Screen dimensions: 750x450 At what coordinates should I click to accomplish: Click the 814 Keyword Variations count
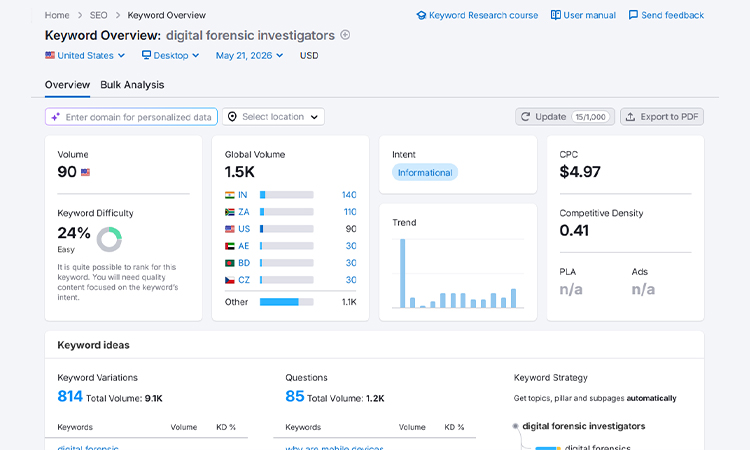pyautogui.click(x=70, y=396)
